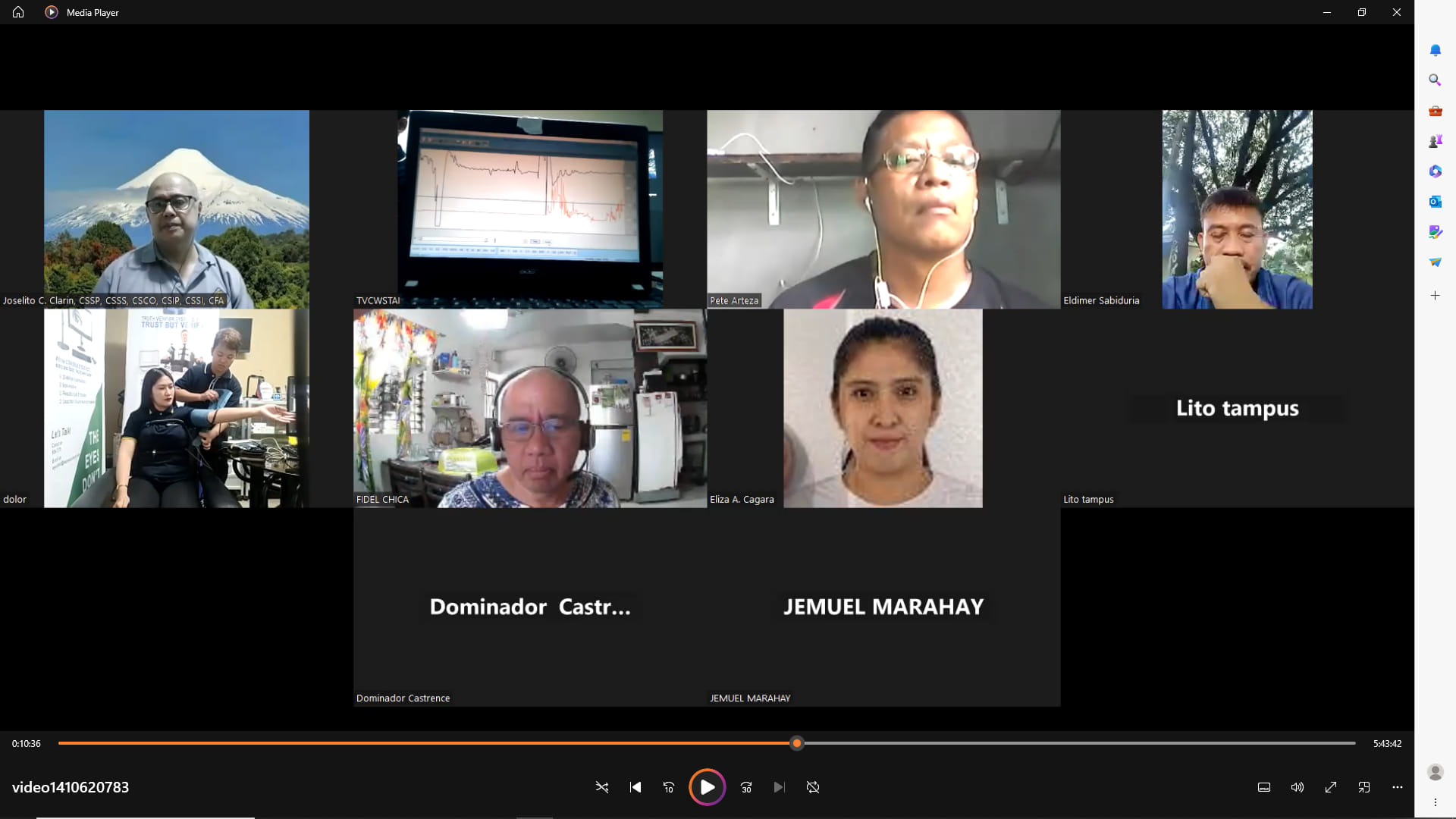1456x819 pixels.
Task: Click the Dominador Castrence name tile
Action: [x=530, y=607]
